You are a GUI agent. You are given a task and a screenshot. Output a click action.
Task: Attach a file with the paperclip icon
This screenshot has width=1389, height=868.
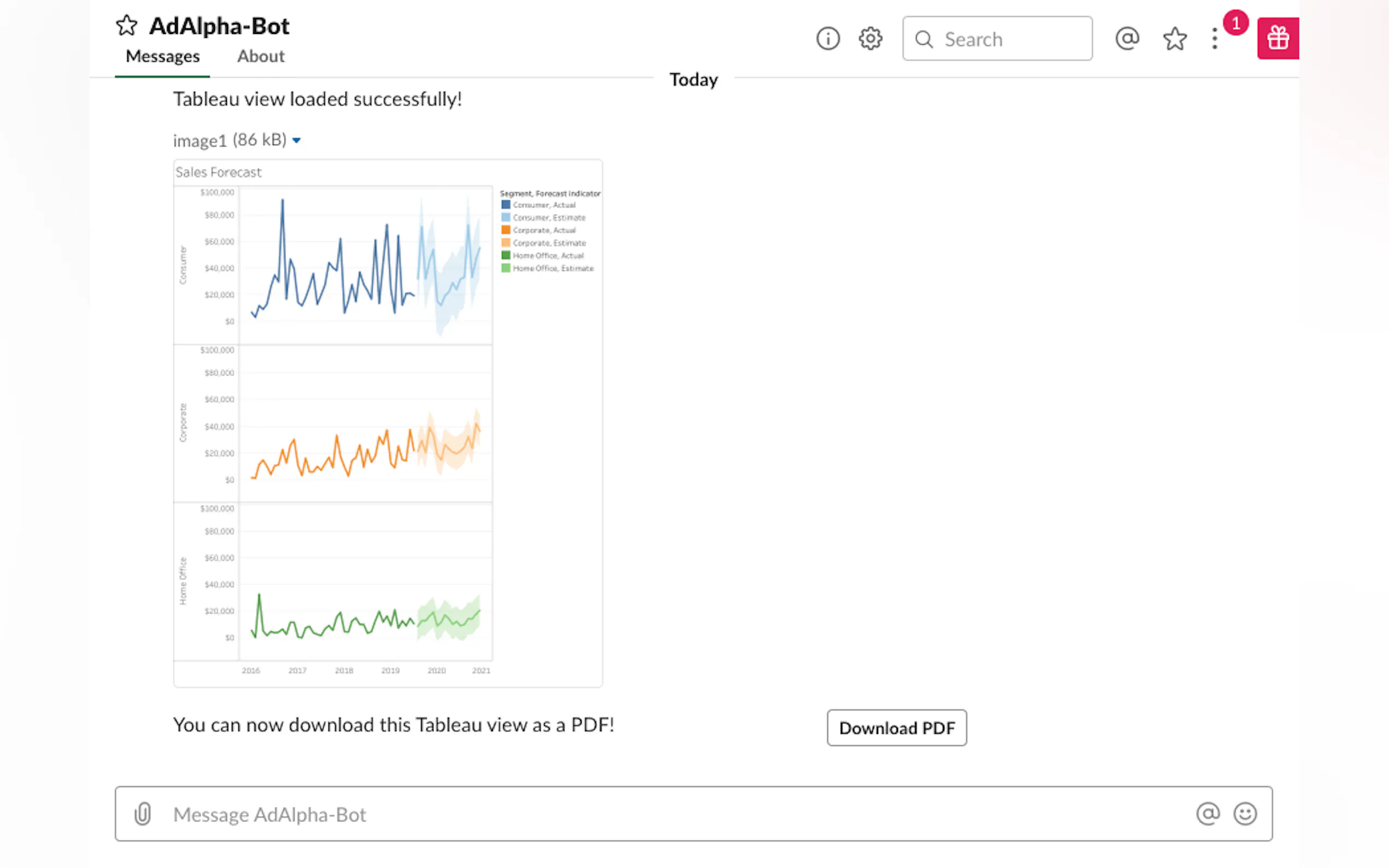click(x=143, y=813)
